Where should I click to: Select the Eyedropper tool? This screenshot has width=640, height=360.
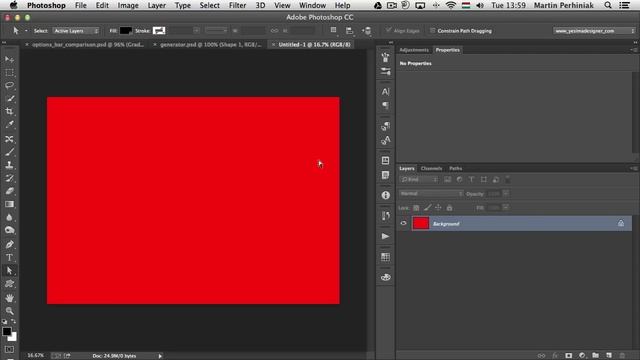(x=9, y=124)
